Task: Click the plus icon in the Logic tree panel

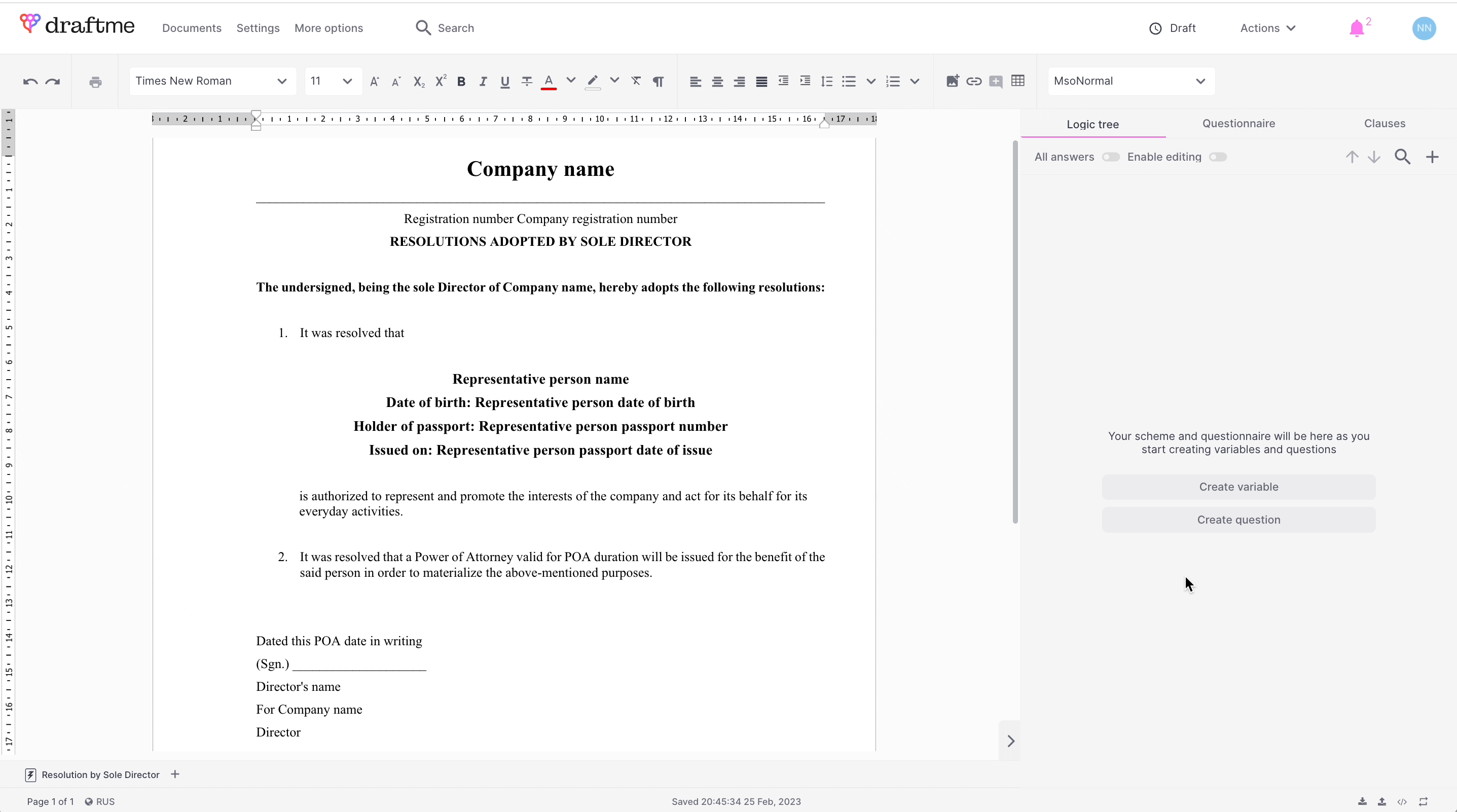Action: pyautogui.click(x=1432, y=157)
